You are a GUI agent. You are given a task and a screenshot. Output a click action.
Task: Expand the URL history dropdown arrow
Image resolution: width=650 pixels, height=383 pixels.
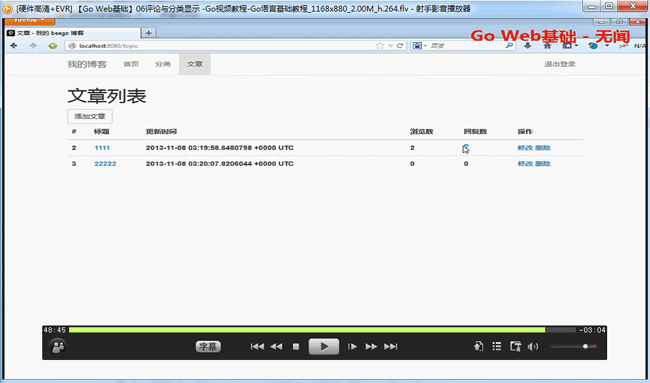point(390,46)
